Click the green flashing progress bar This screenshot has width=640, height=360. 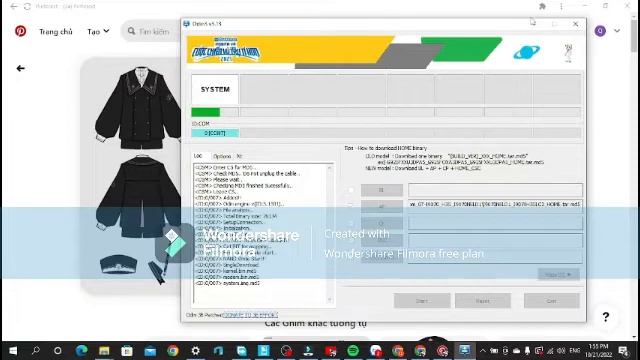[x=205, y=112]
